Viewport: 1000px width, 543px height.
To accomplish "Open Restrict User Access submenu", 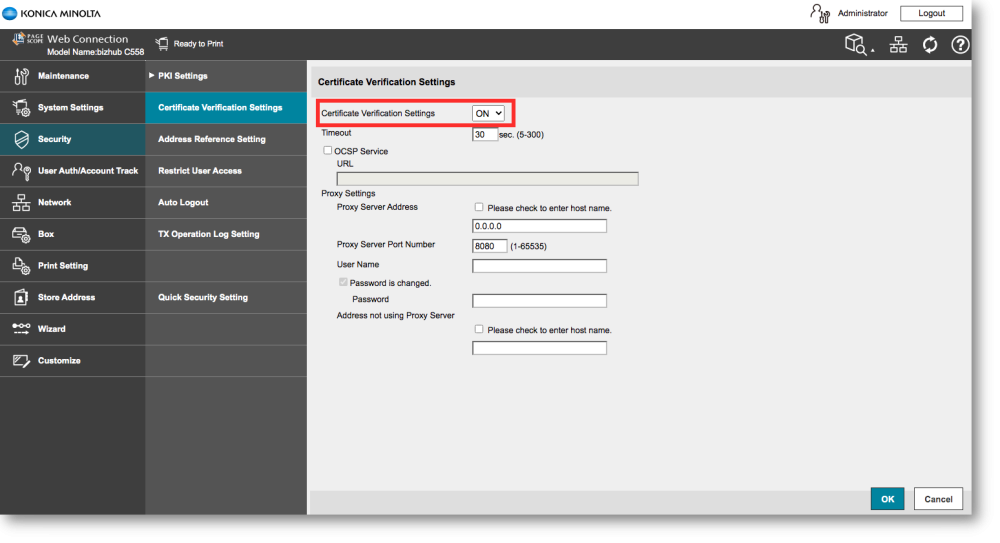I will point(226,171).
